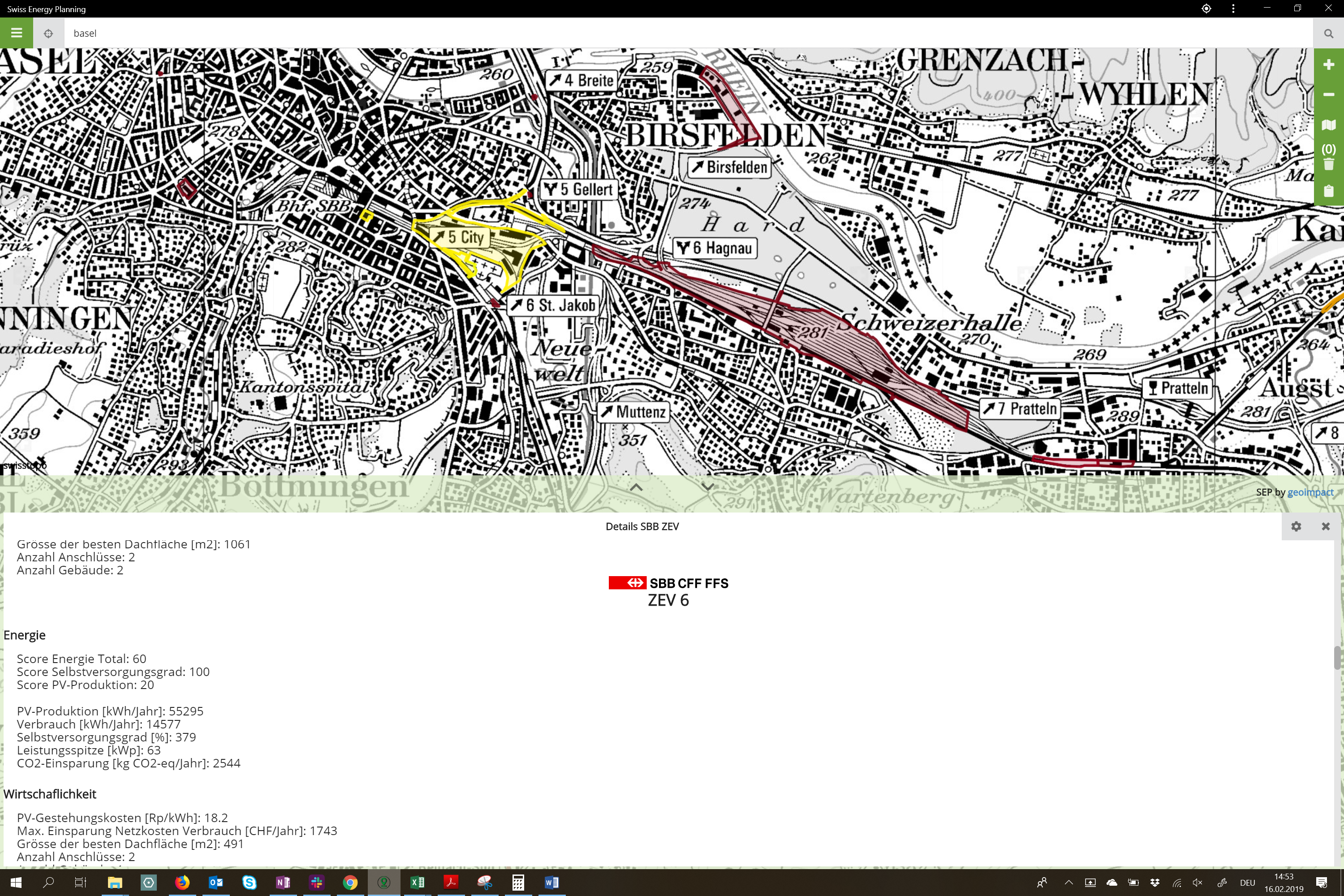Click the search magnifier icon

click(1328, 33)
